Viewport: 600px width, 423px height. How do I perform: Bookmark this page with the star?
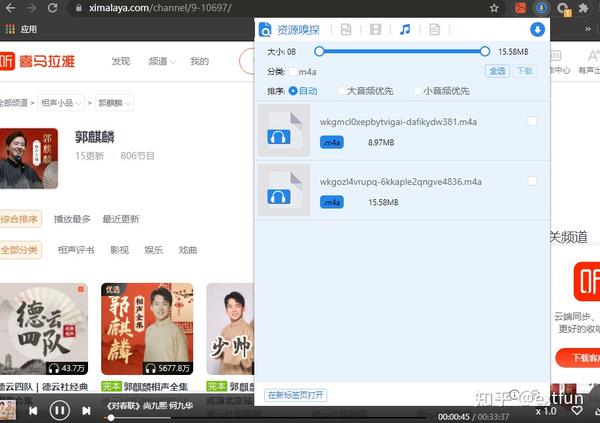[x=494, y=8]
